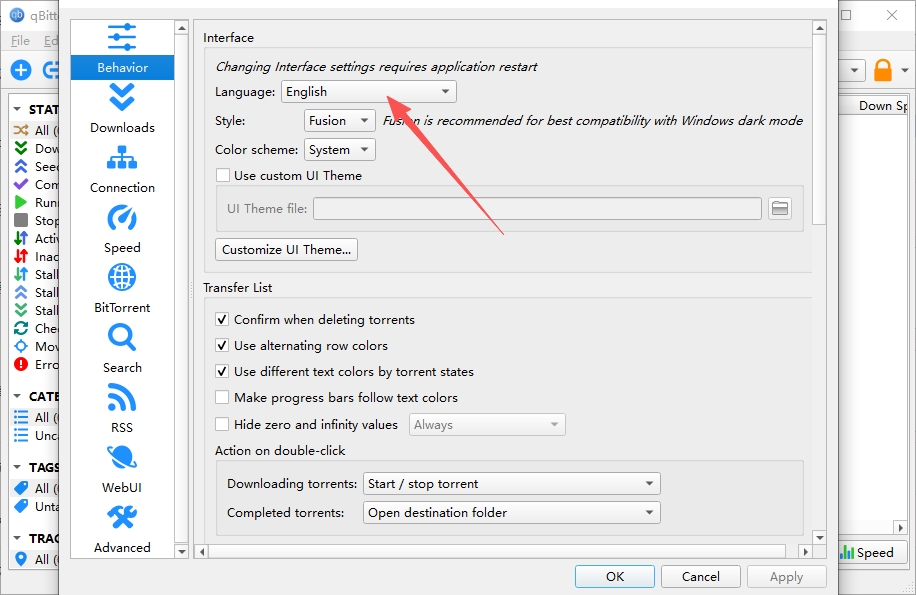Click the category list scroll up arrow
This screenshot has width=916, height=595.
182,27
